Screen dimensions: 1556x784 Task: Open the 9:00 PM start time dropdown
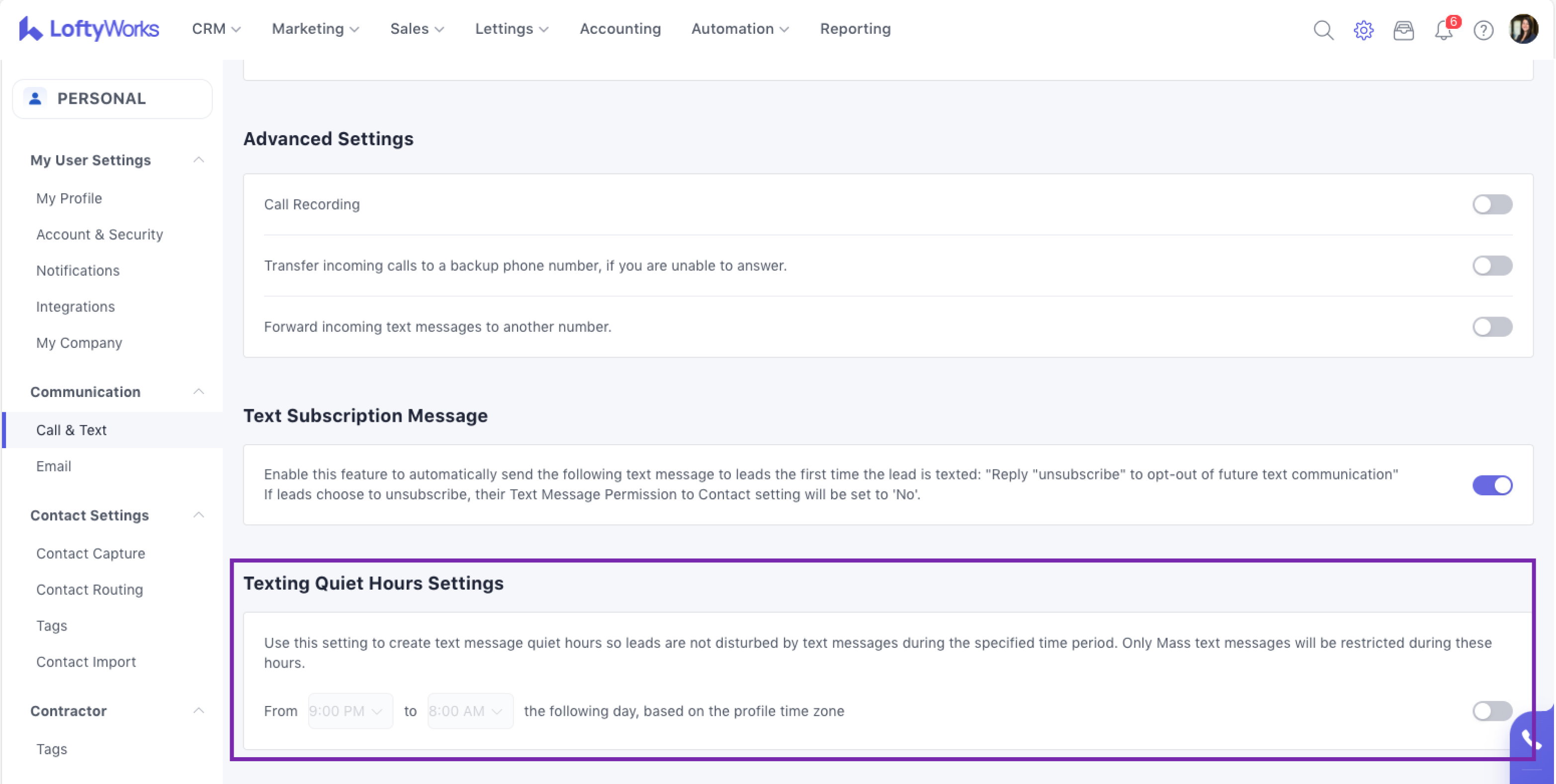pos(350,711)
